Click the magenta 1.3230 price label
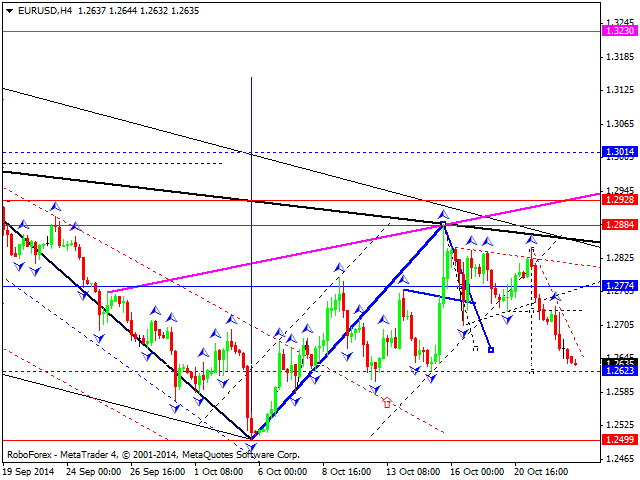This screenshot has height=480, width=640. (617, 32)
